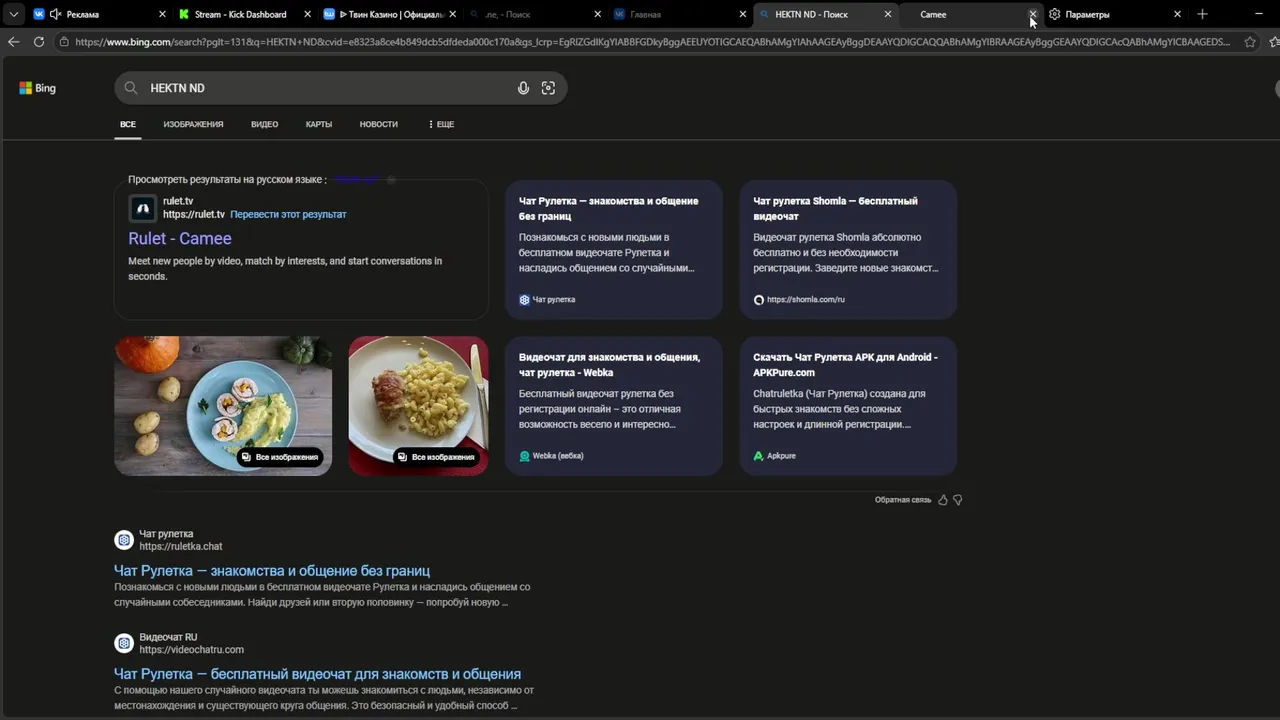Click Все изображения on pumpkin image
Screen dimensions: 1280x720
pyautogui.click(x=280, y=457)
